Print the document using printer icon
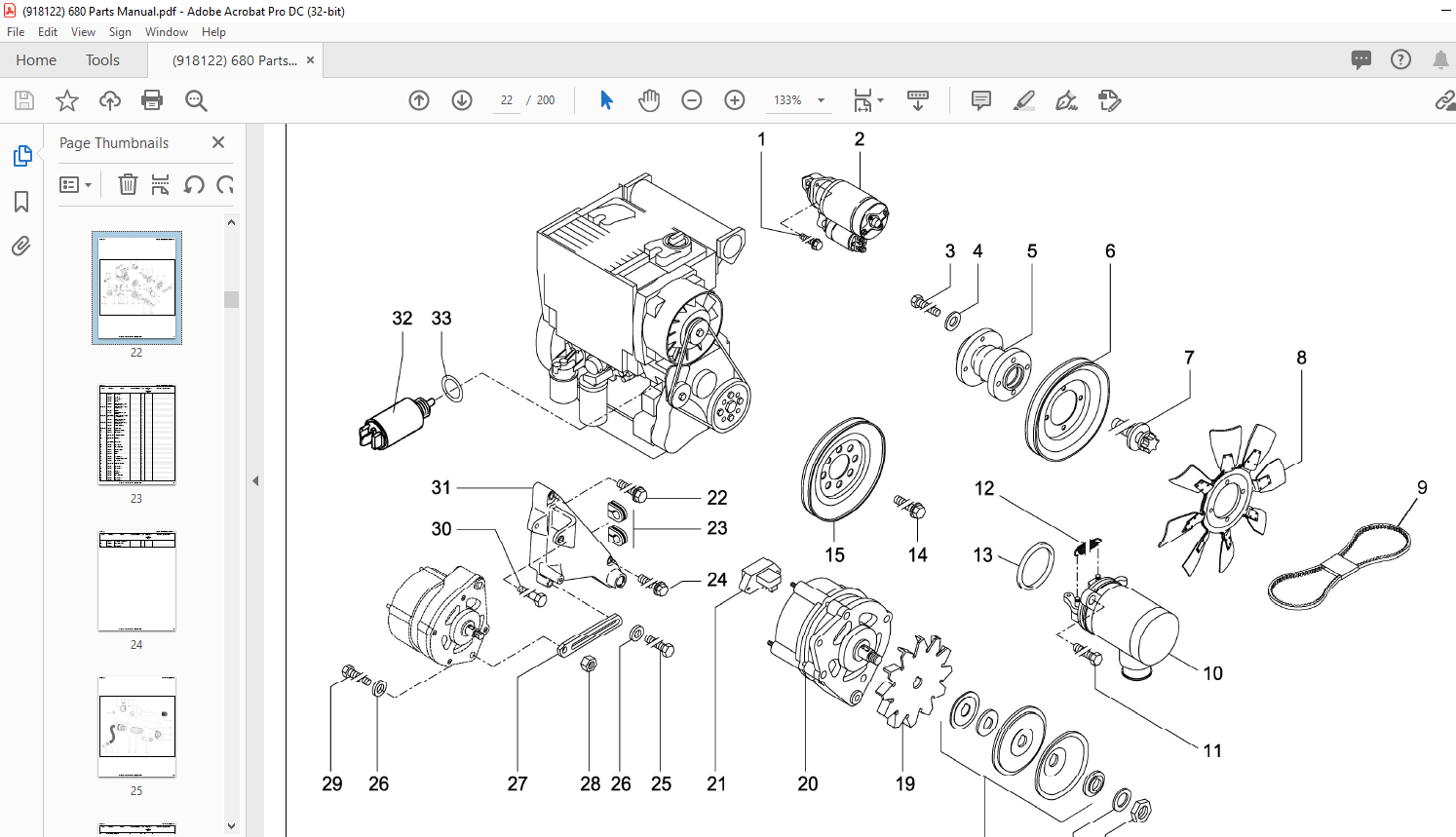Image resolution: width=1456 pixels, height=837 pixels. (152, 100)
